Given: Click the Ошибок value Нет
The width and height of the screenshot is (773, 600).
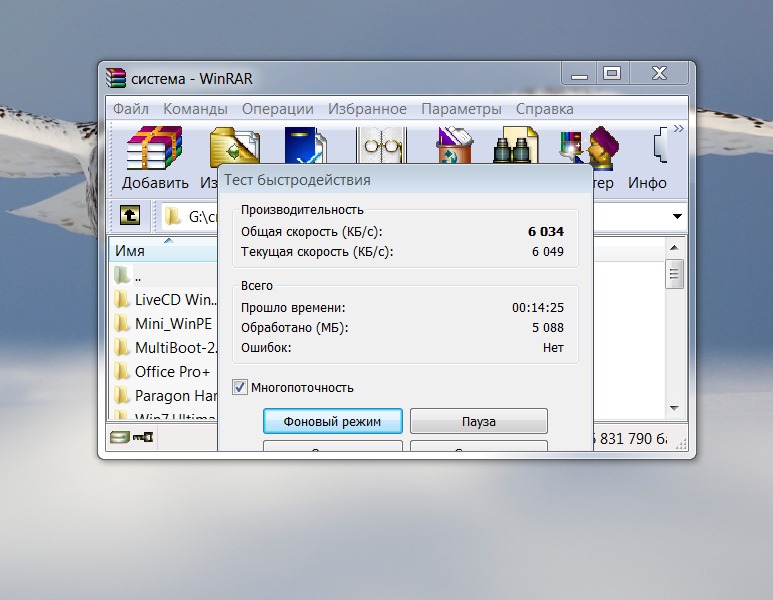Looking at the screenshot, I should pos(553,348).
